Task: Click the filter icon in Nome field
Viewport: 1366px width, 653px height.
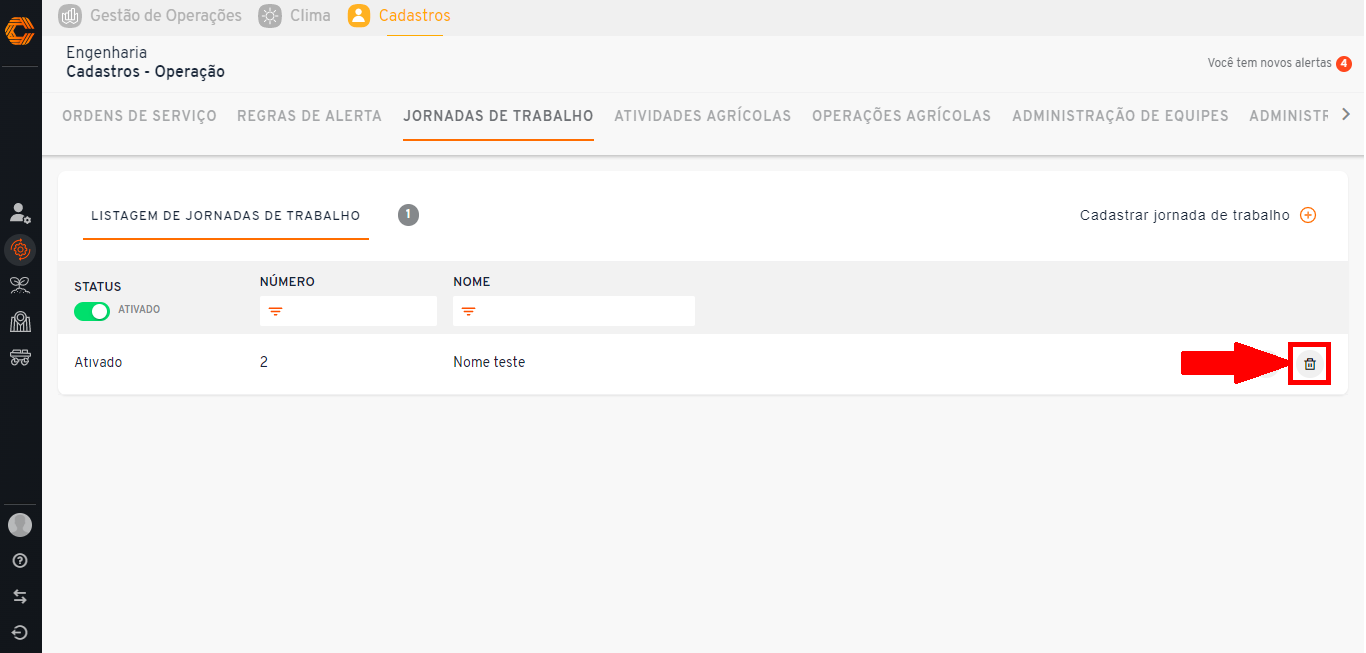Action: (468, 312)
